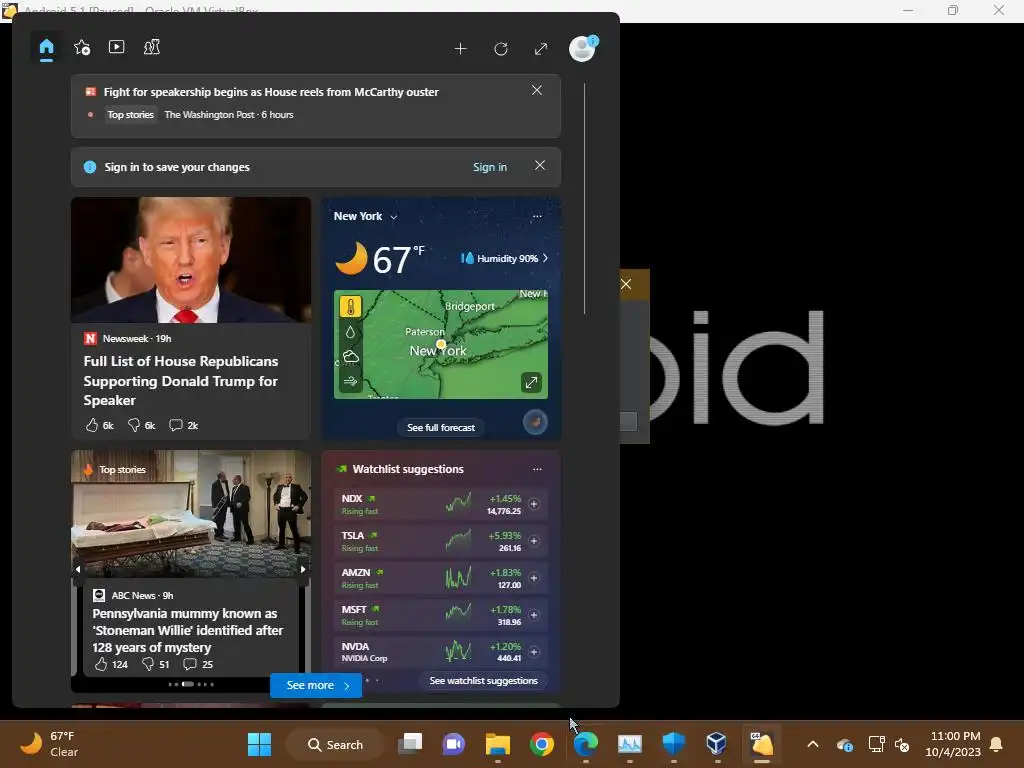Open the Donald Trump article image
The height and width of the screenshot is (768, 1024).
[191, 260]
